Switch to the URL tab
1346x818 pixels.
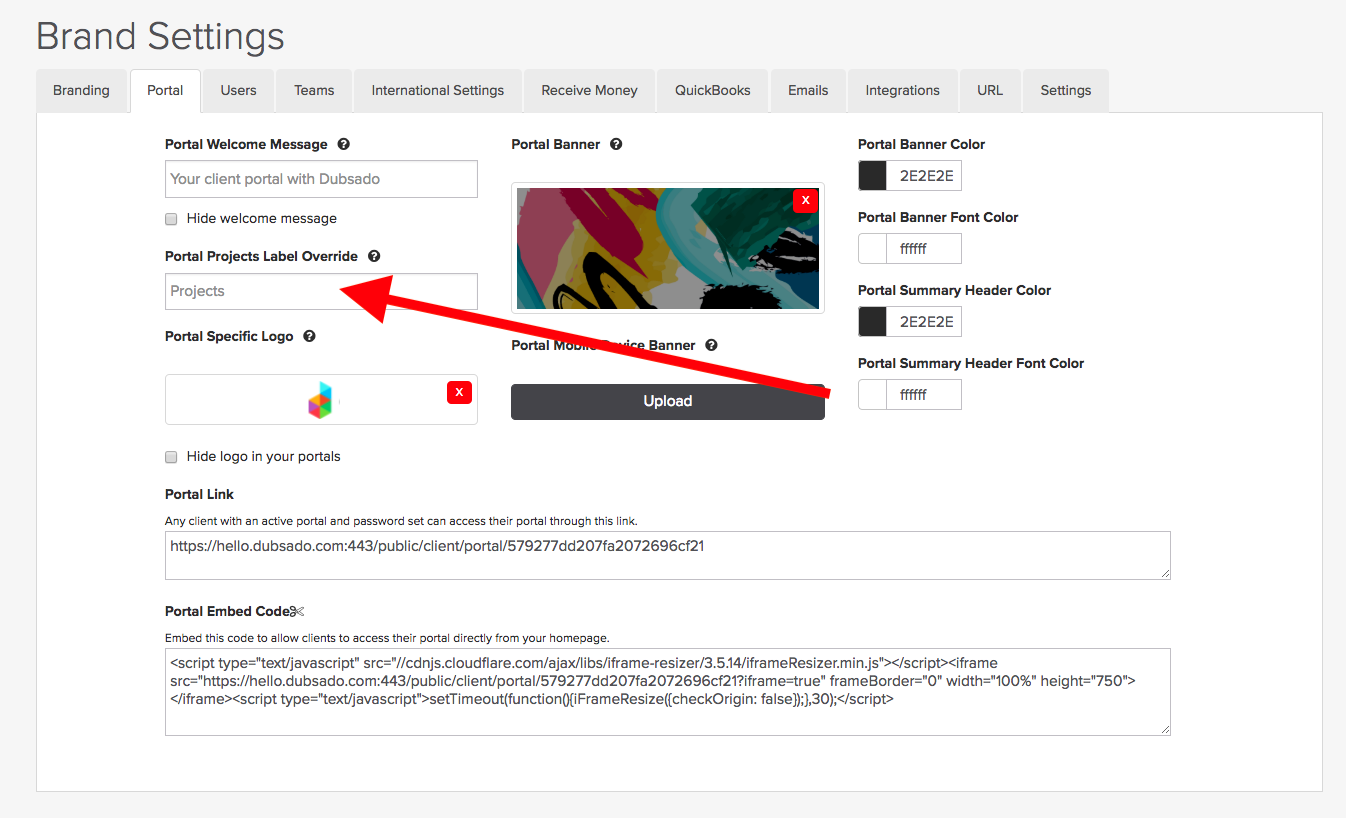990,90
